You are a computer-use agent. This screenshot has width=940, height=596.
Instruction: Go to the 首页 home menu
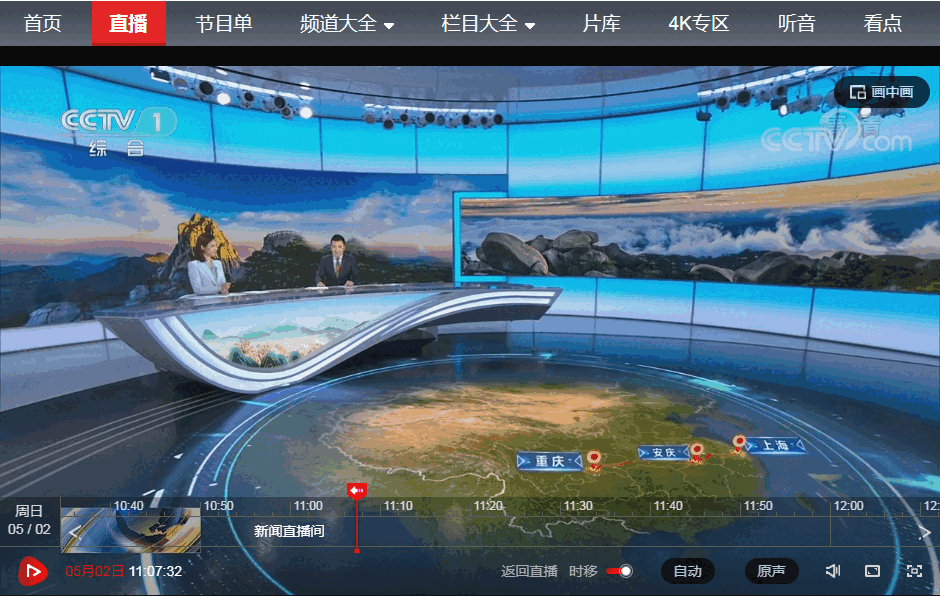(x=43, y=24)
